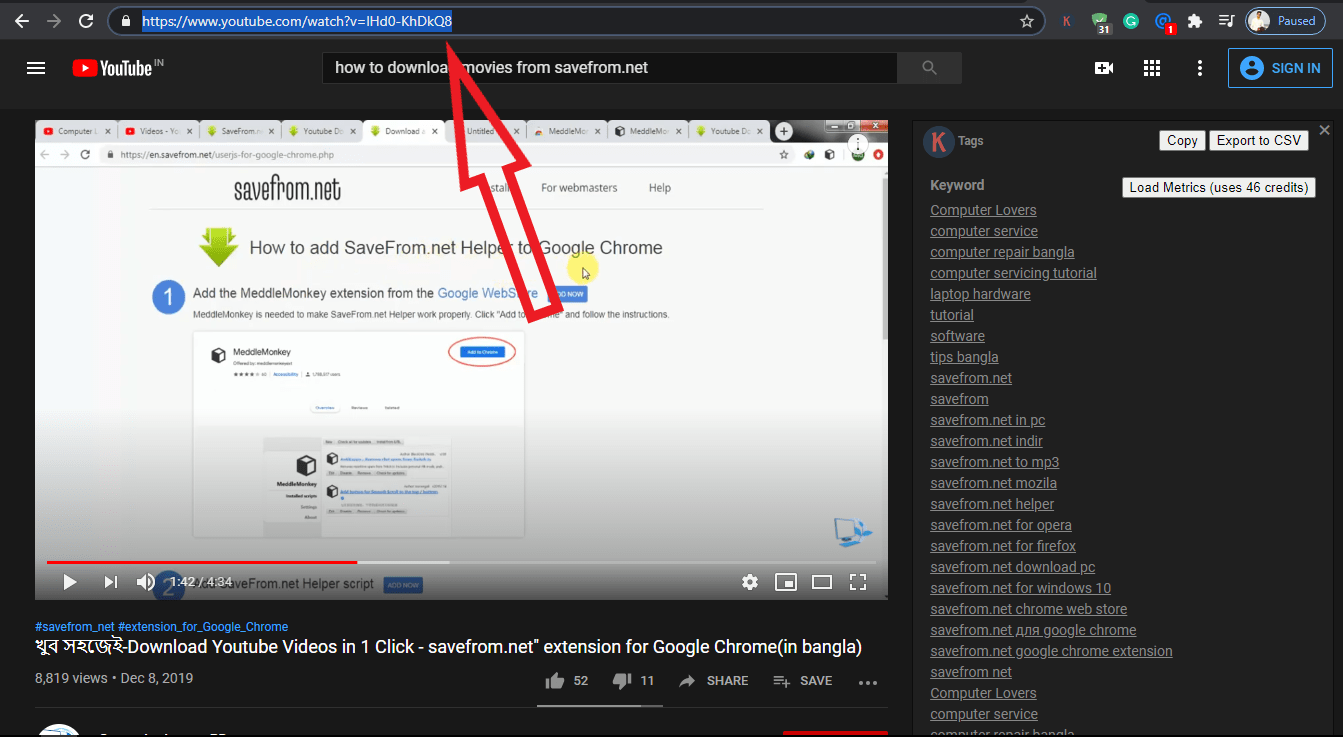The image size is (1343, 737).
Task: Open savefrom.net for windows 10 keyword
Action: point(1020,588)
